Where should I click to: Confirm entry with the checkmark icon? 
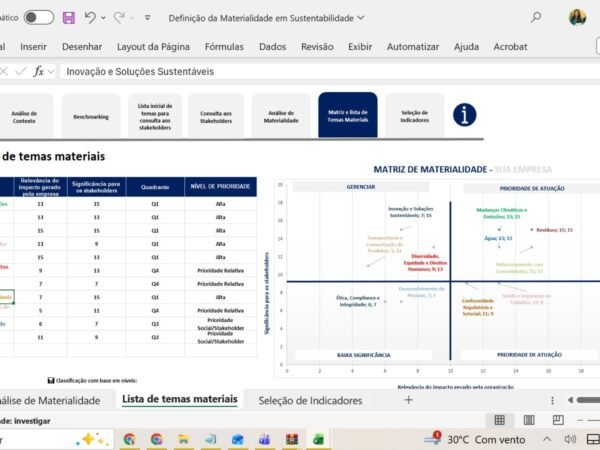[x=21, y=71]
